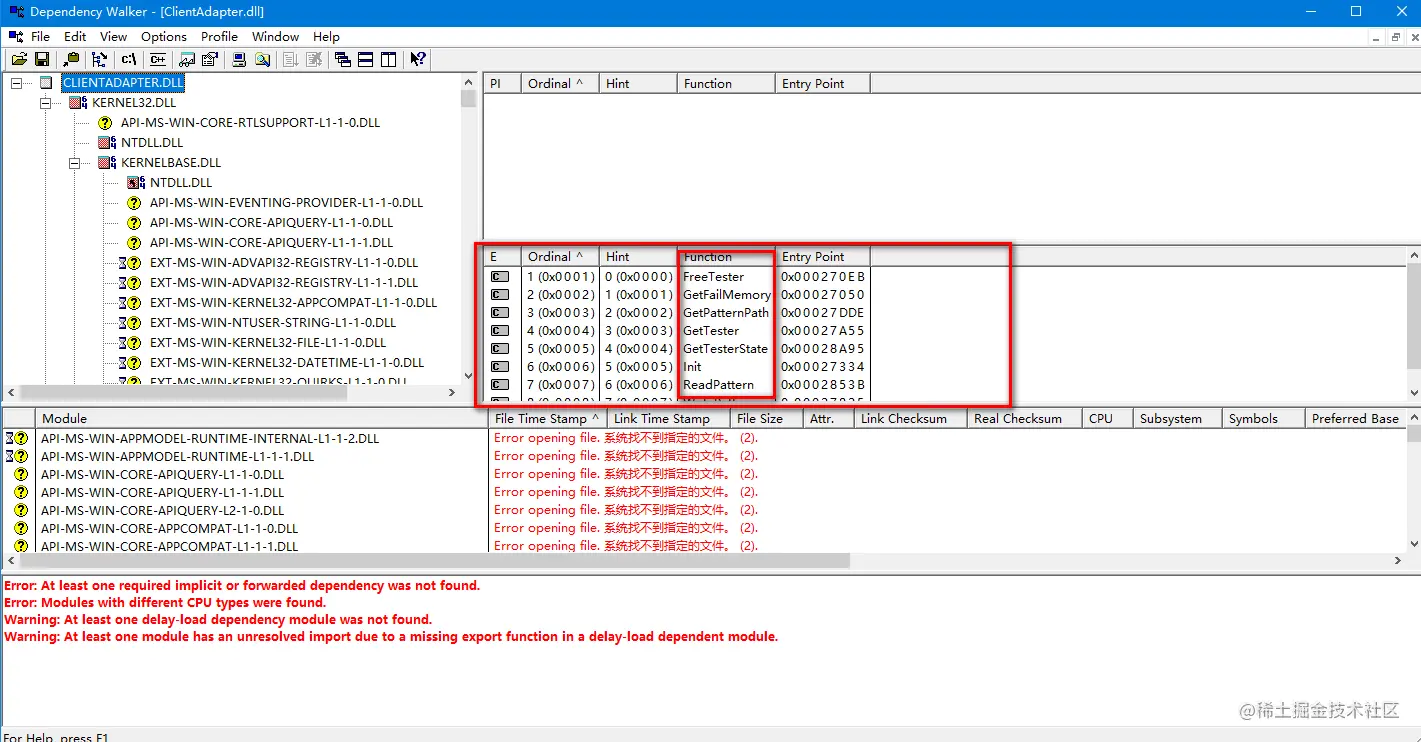Viewport: 1421px width, 742px height.
Task: Sort modules by Subsystem column header
Action: click(1178, 419)
